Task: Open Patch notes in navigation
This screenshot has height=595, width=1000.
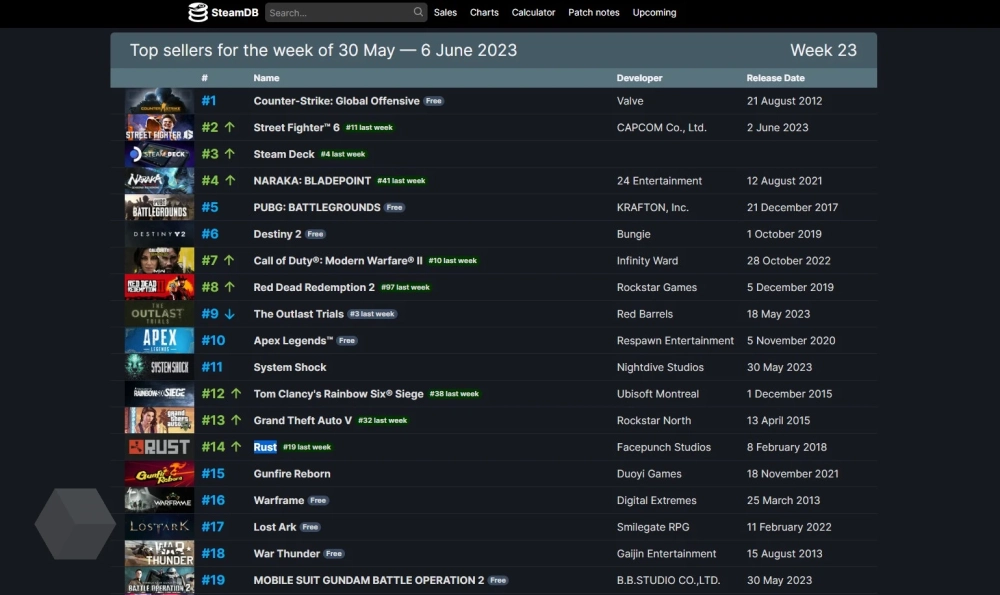Action: [x=593, y=13]
